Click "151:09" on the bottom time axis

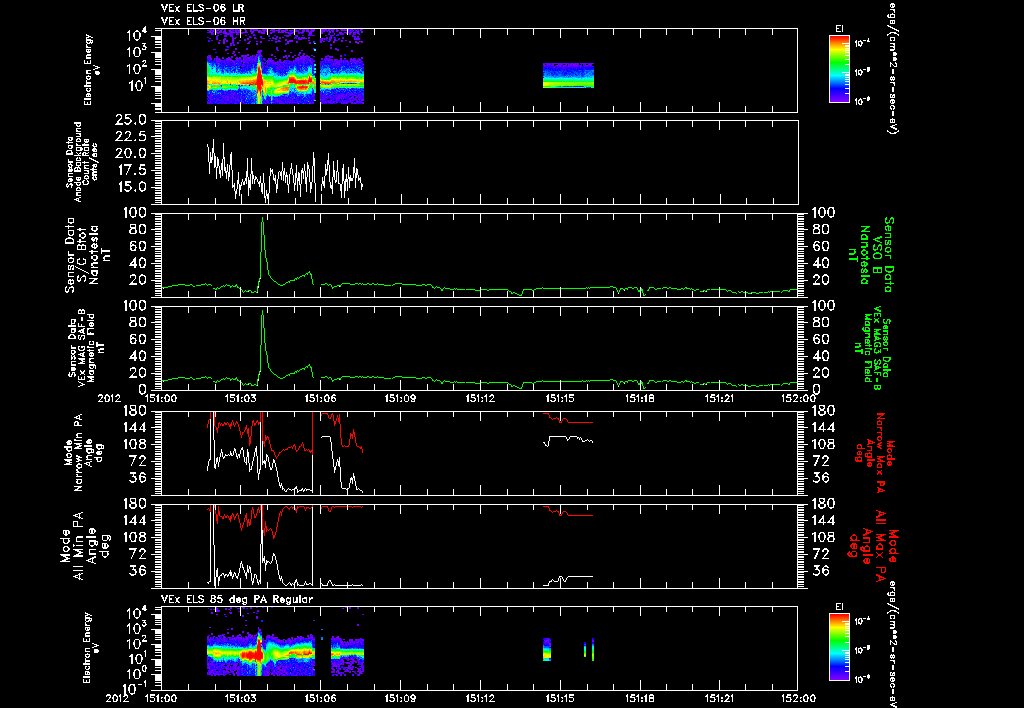(x=400, y=698)
